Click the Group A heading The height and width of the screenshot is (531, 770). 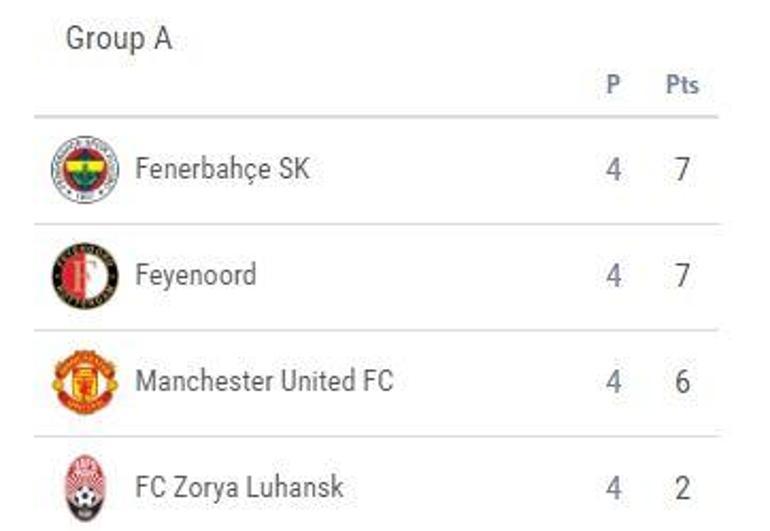click(x=118, y=39)
